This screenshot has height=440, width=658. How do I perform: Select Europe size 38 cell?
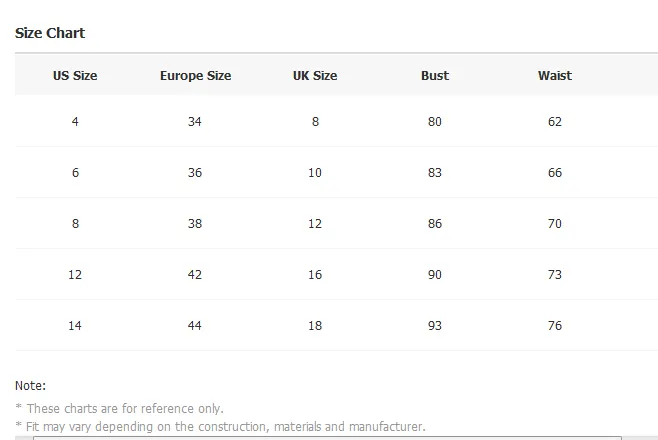(x=195, y=224)
